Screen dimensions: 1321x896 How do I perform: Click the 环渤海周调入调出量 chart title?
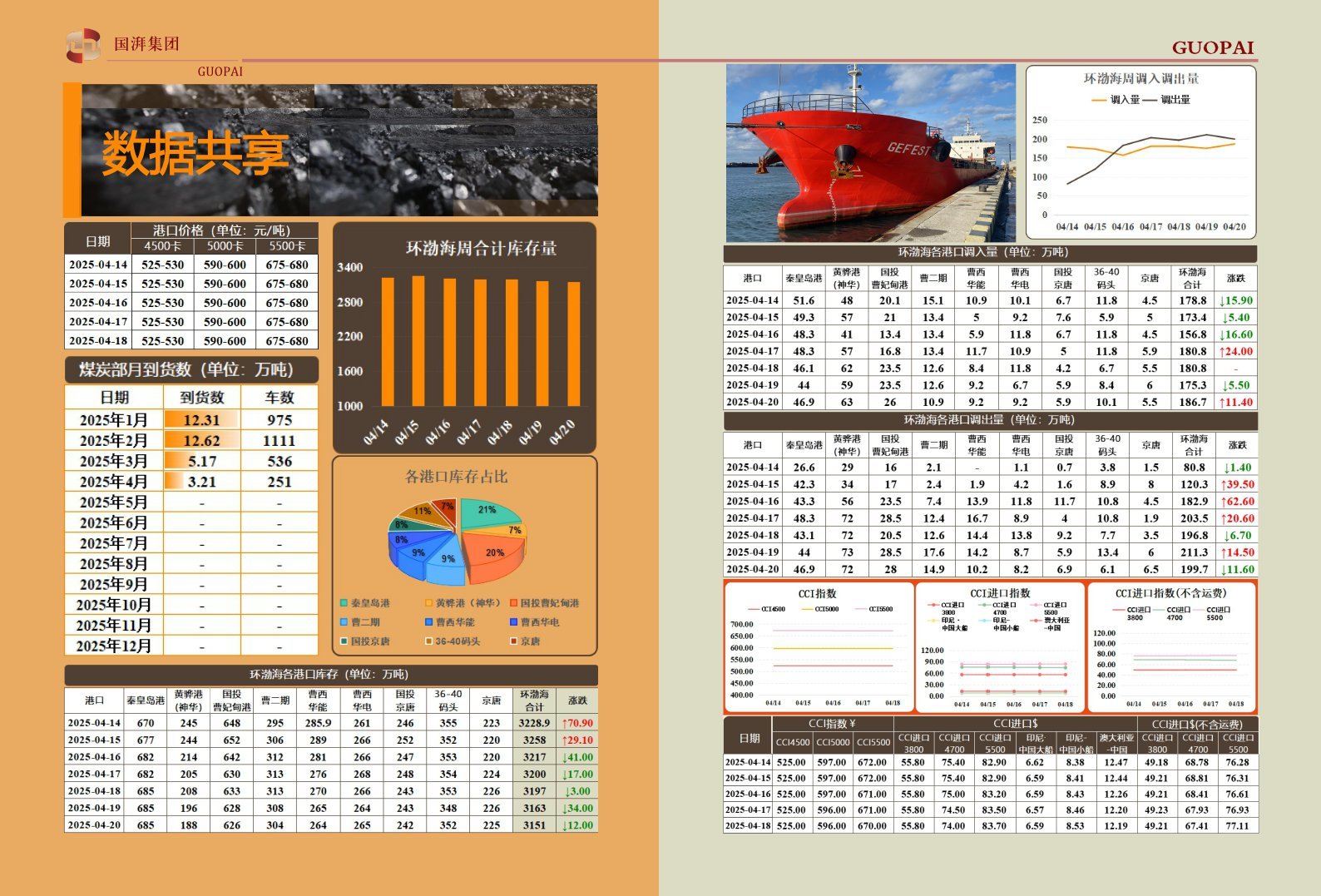(1140, 79)
